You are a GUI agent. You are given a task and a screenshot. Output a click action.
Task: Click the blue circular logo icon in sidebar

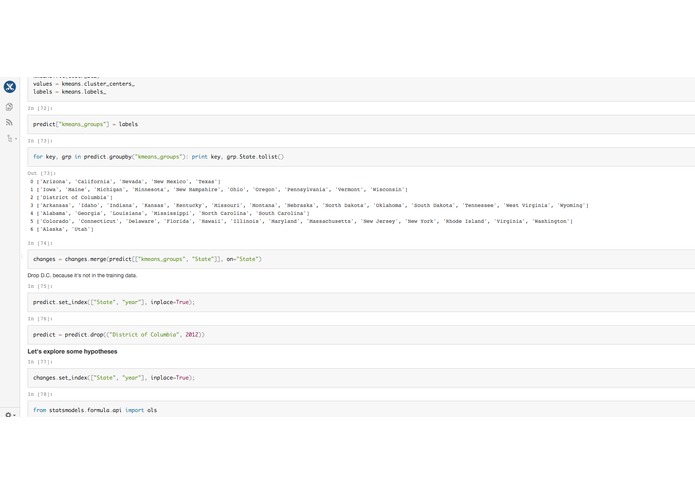(x=10, y=86)
